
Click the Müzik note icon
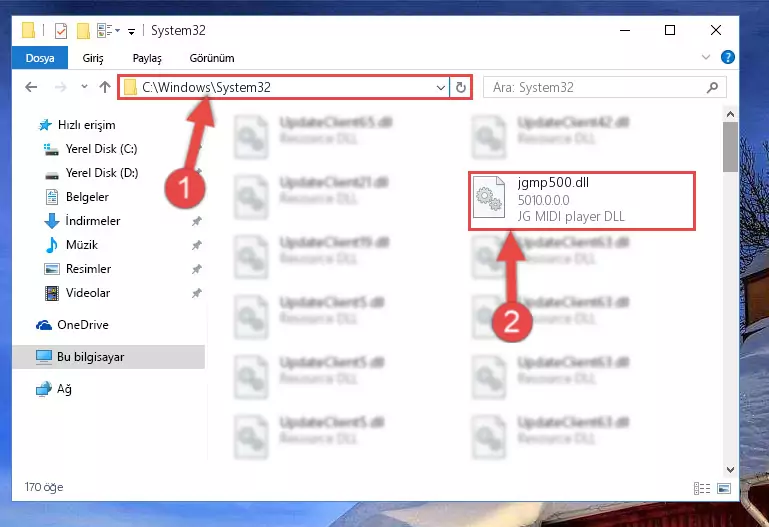coord(51,245)
